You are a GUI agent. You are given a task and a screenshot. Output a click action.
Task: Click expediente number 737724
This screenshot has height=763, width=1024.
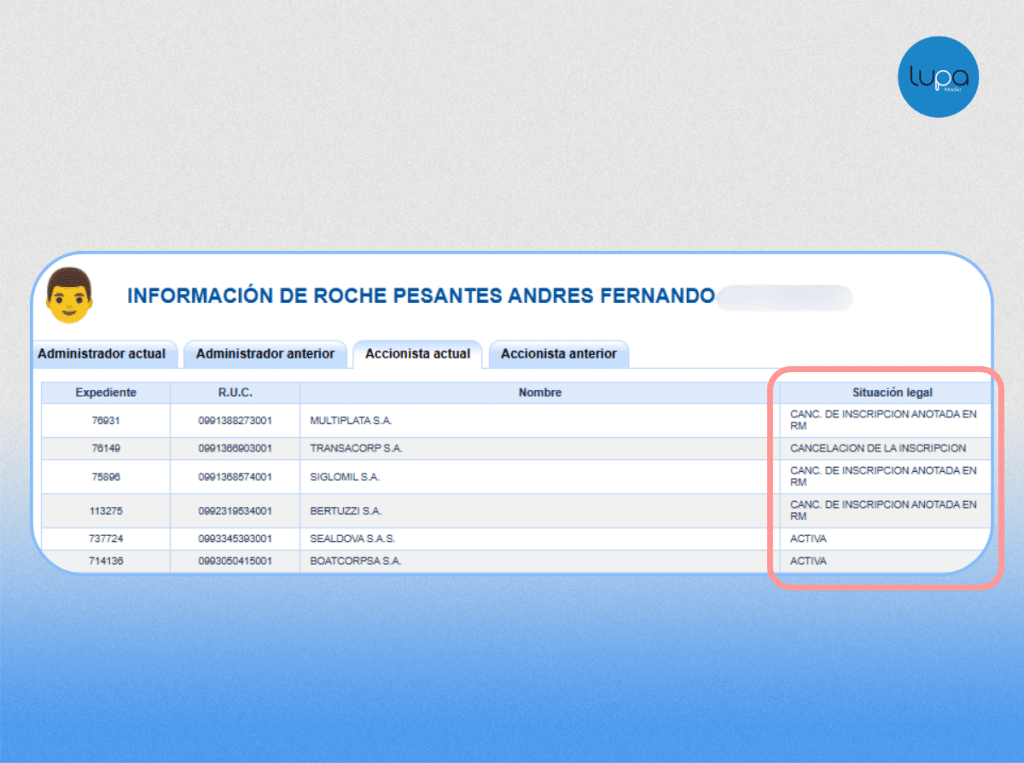106,539
